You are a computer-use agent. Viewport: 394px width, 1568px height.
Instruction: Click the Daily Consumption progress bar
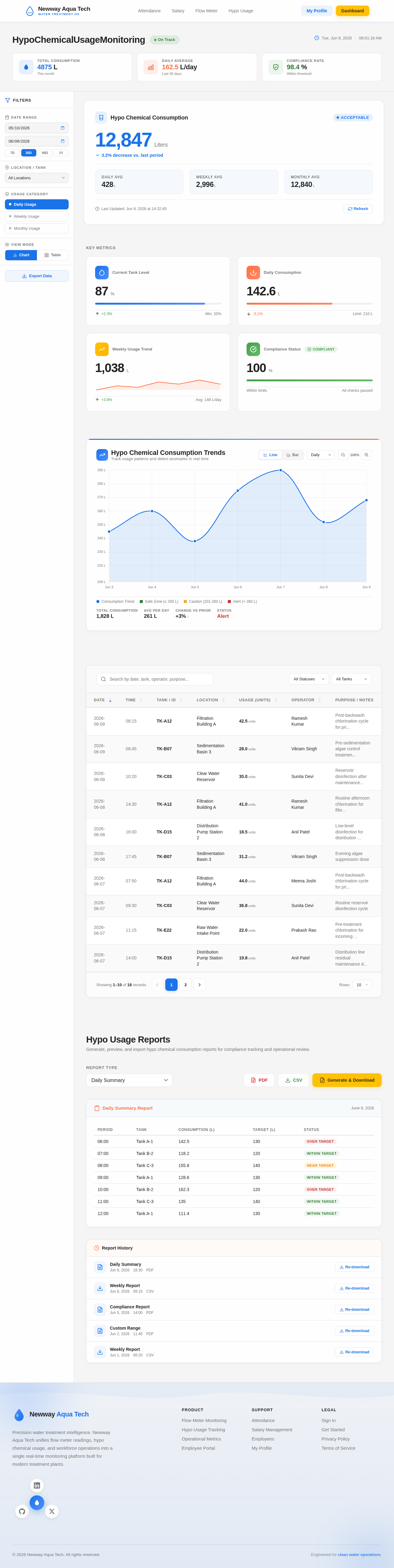pyautogui.click(x=309, y=303)
